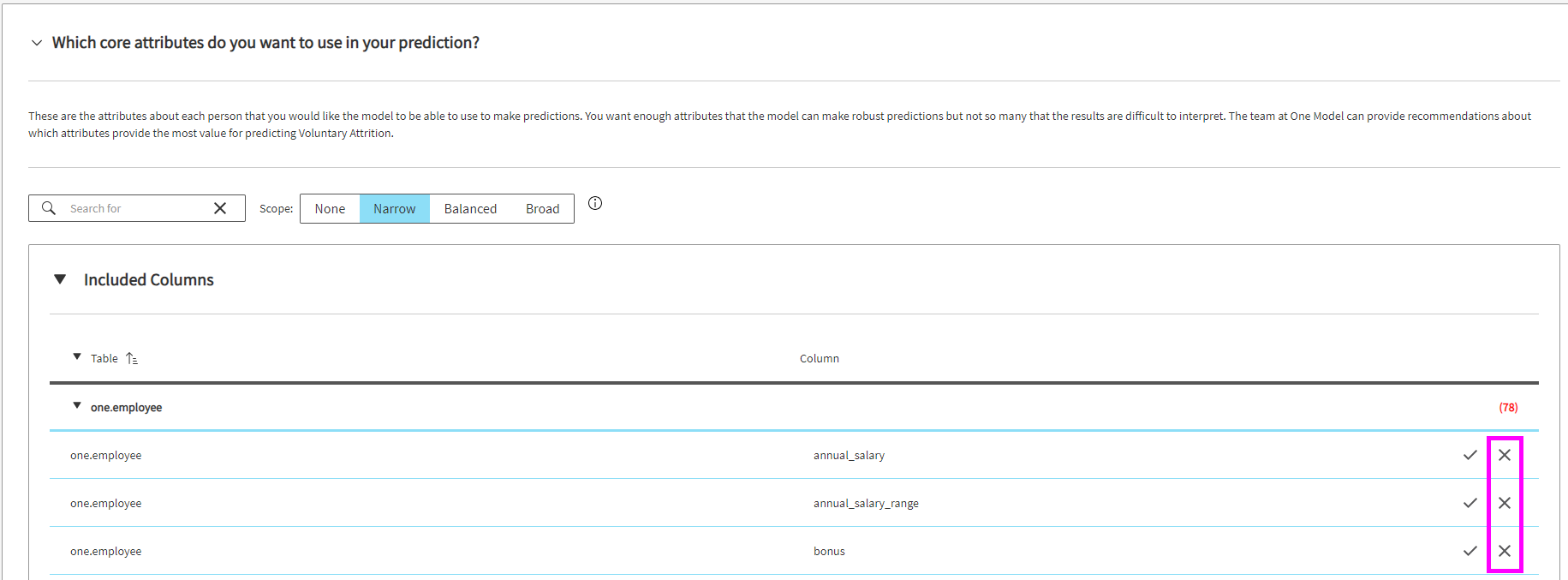Click the checkmark for annual_salary row
This screenshot has width=1568, height=580.
click(x=1470, y=455)
